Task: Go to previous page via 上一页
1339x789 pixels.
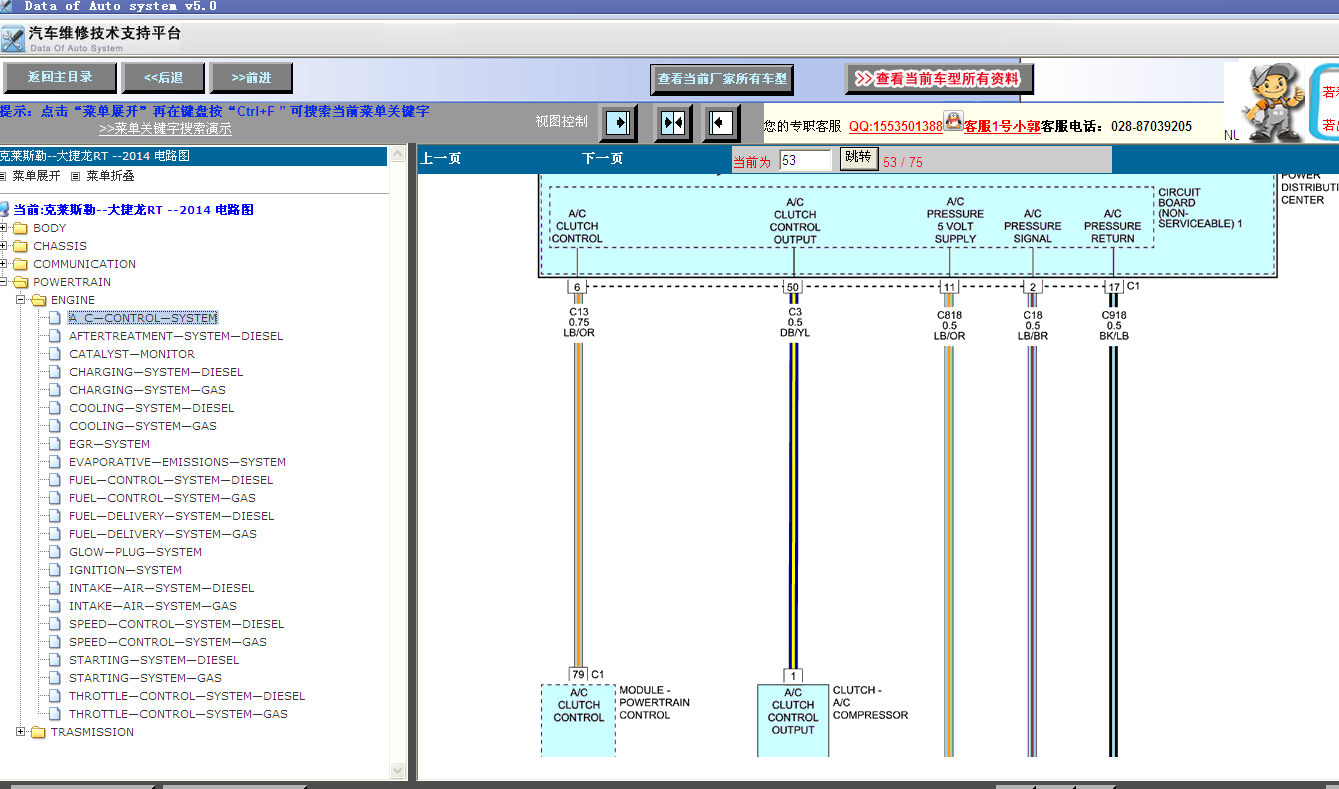Action: [x=440, y=159]
